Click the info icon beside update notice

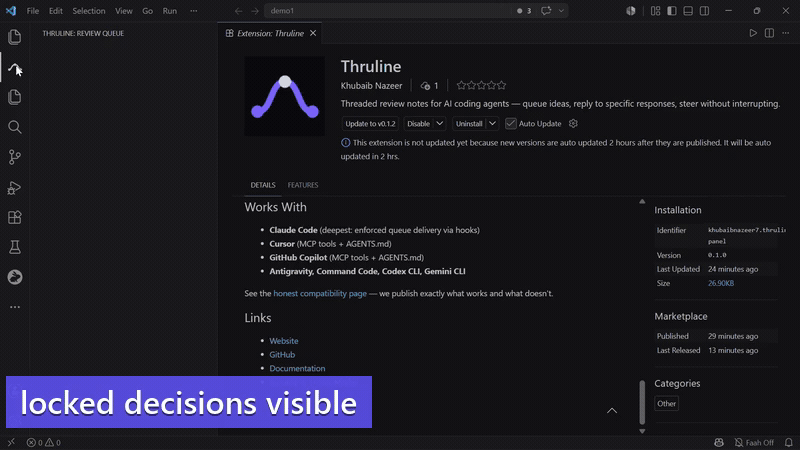[345, 143]
